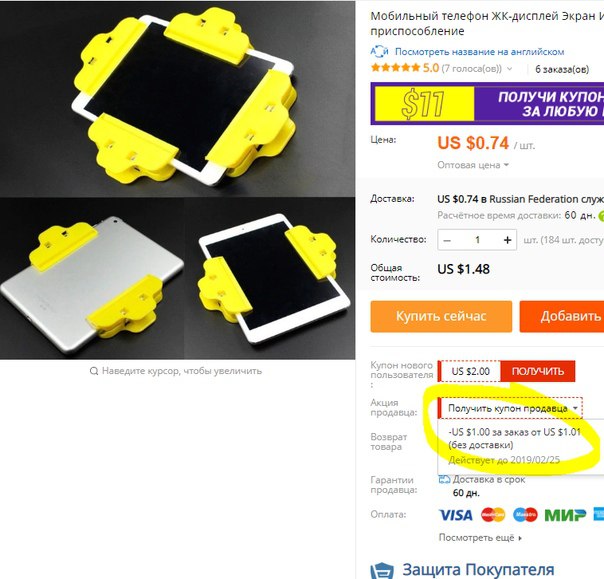Decrease quantity with the minus button

(447, 240)
